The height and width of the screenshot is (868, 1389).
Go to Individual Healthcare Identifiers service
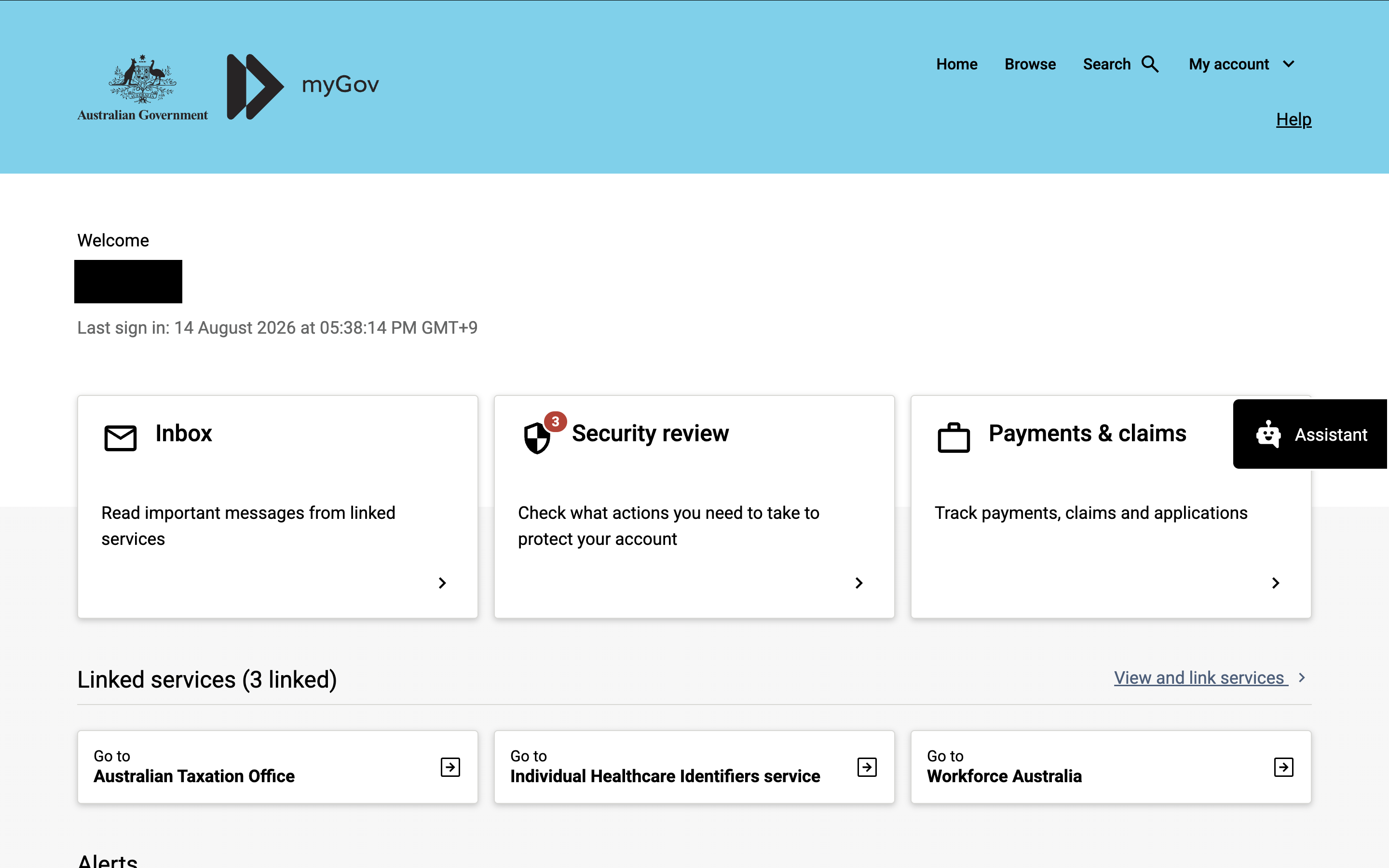click(x=694, y=767)
